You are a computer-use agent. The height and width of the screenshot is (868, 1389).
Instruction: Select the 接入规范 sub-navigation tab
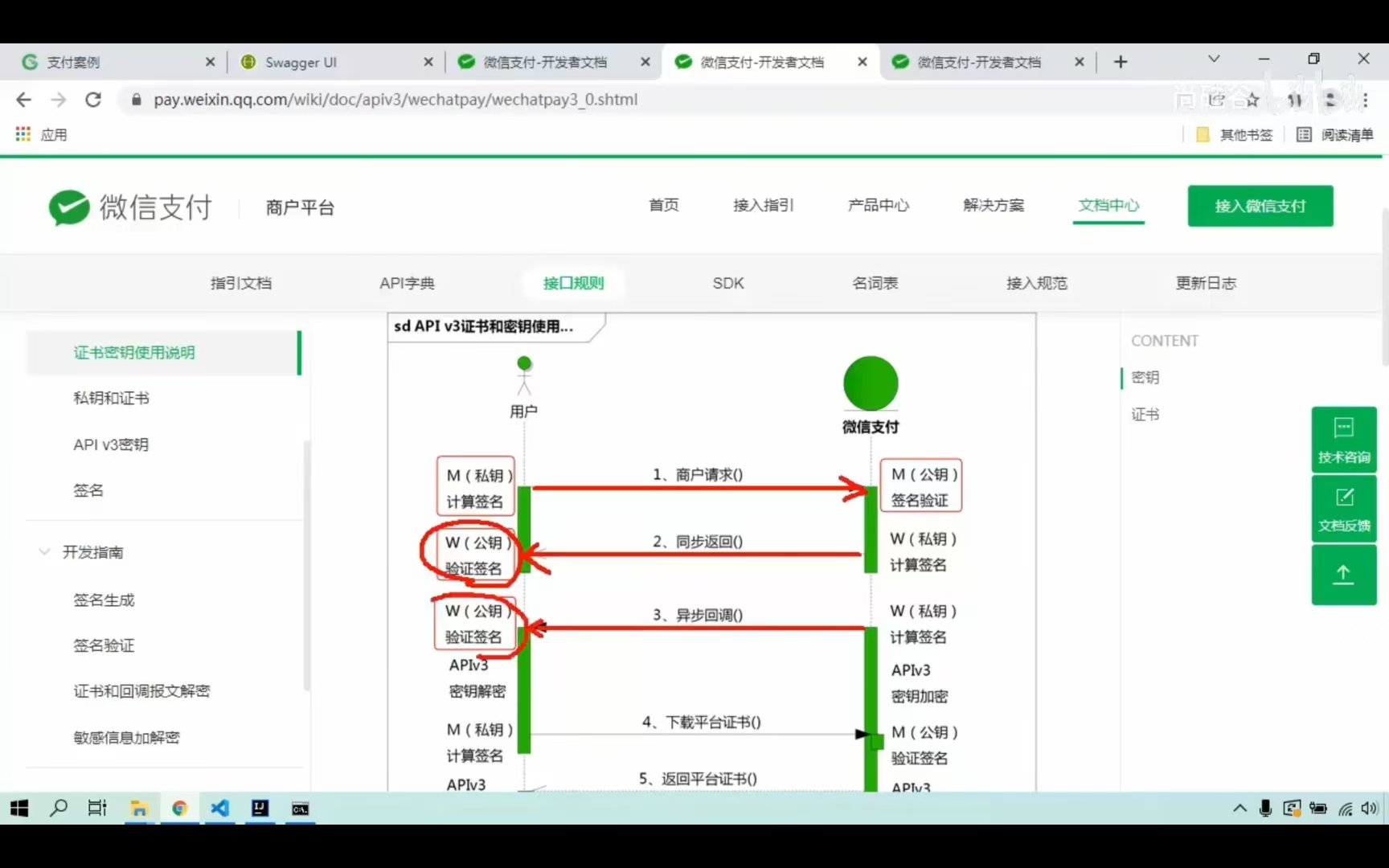click(x=1037, y=283)
